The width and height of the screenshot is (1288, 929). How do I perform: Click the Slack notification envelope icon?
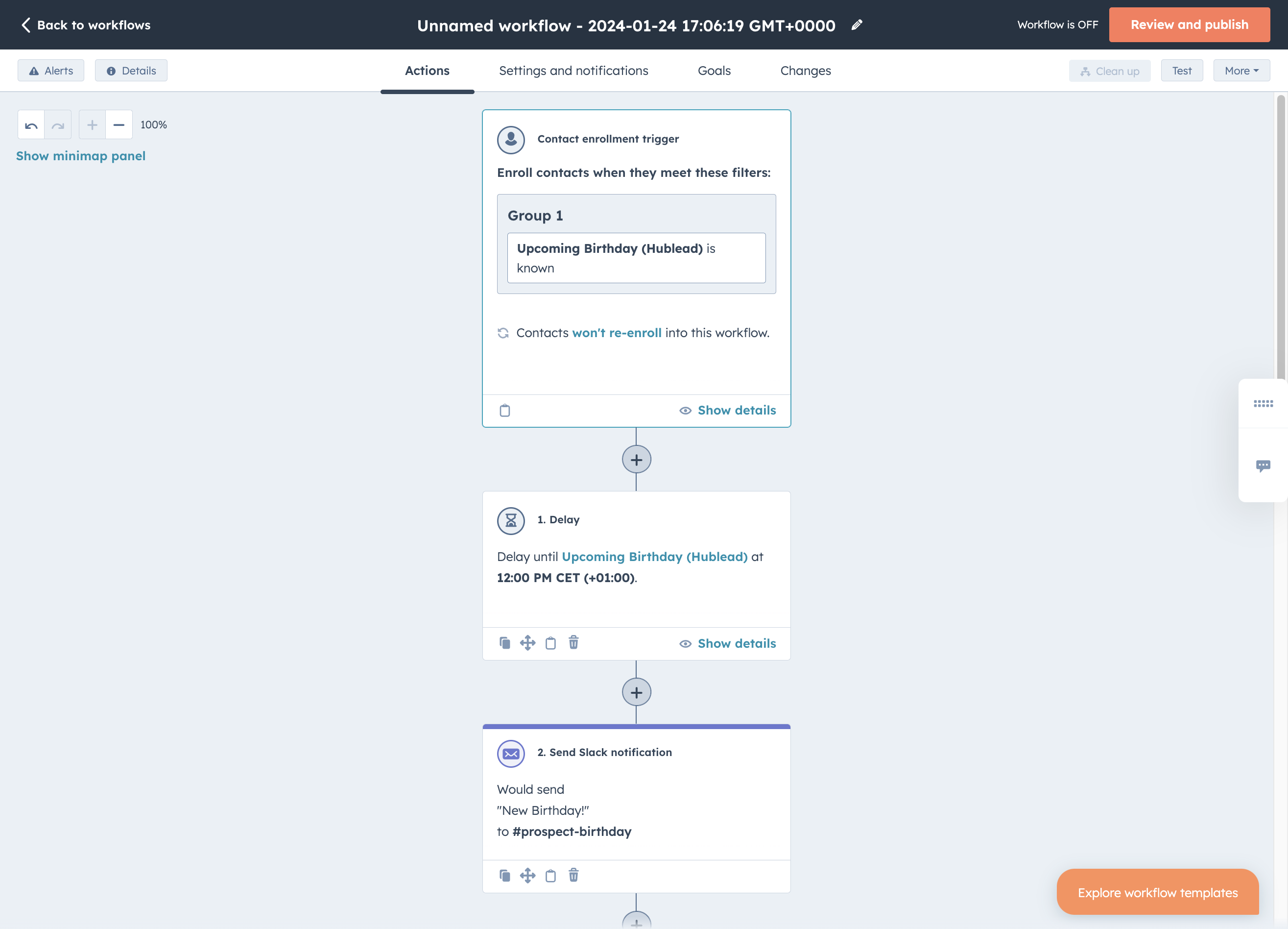pos(510,754)
